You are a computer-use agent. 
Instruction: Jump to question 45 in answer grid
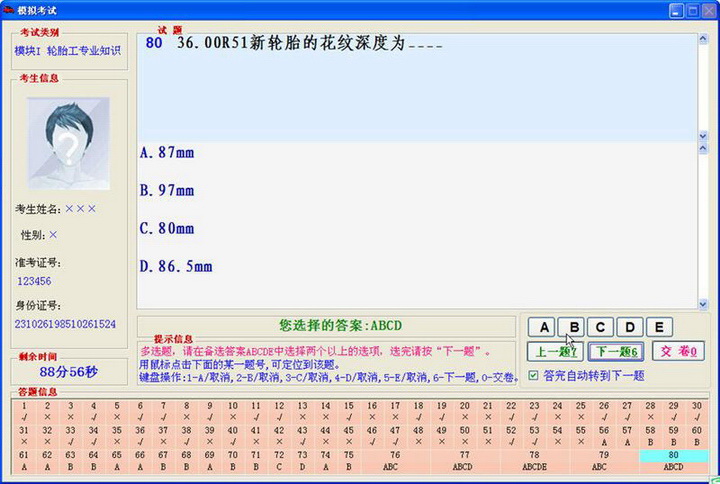(x=349, y=436)
